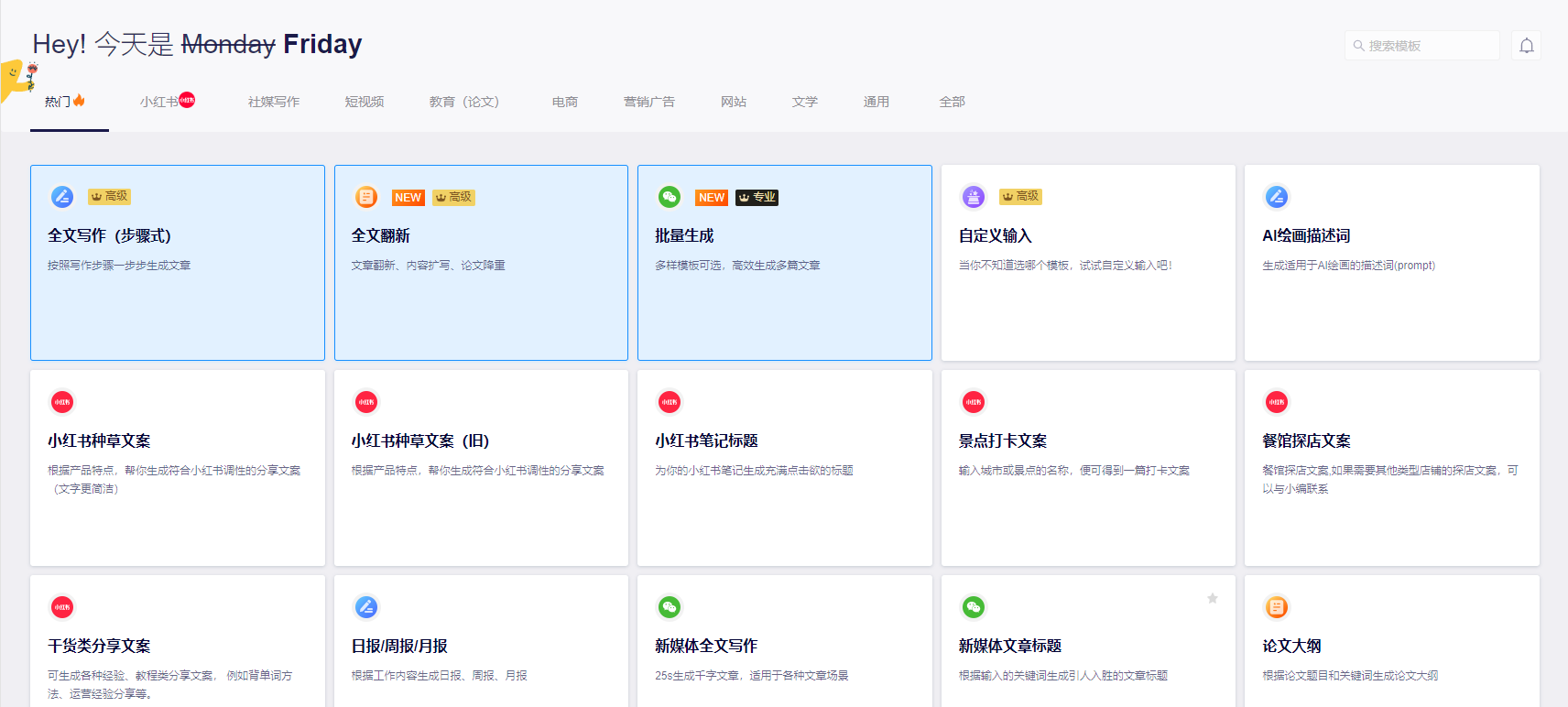Click the WeChat icon on 新媒体全文写作 card

[x=670, y=606]
